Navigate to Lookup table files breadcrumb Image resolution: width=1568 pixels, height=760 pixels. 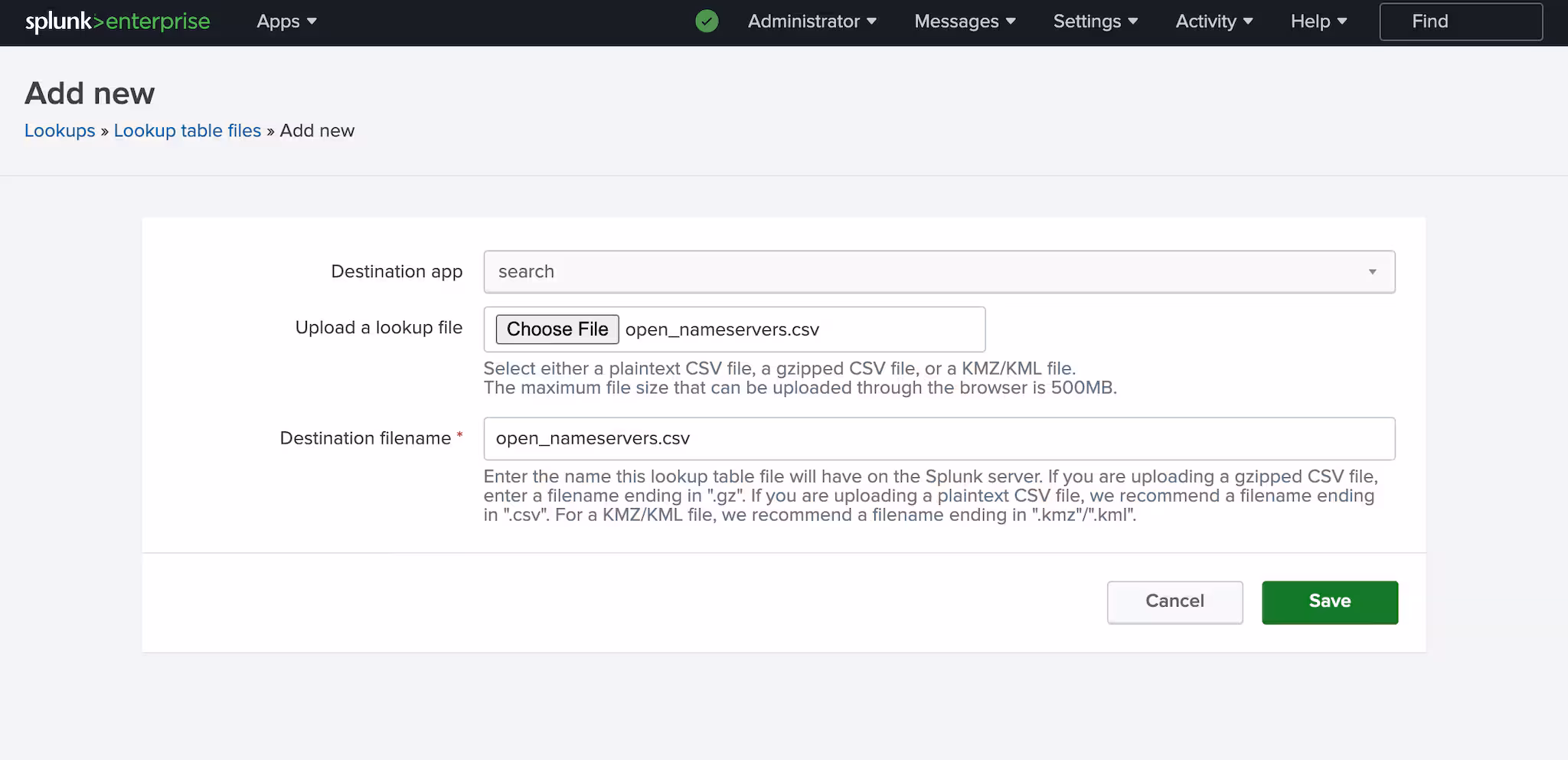coord(188,131)
